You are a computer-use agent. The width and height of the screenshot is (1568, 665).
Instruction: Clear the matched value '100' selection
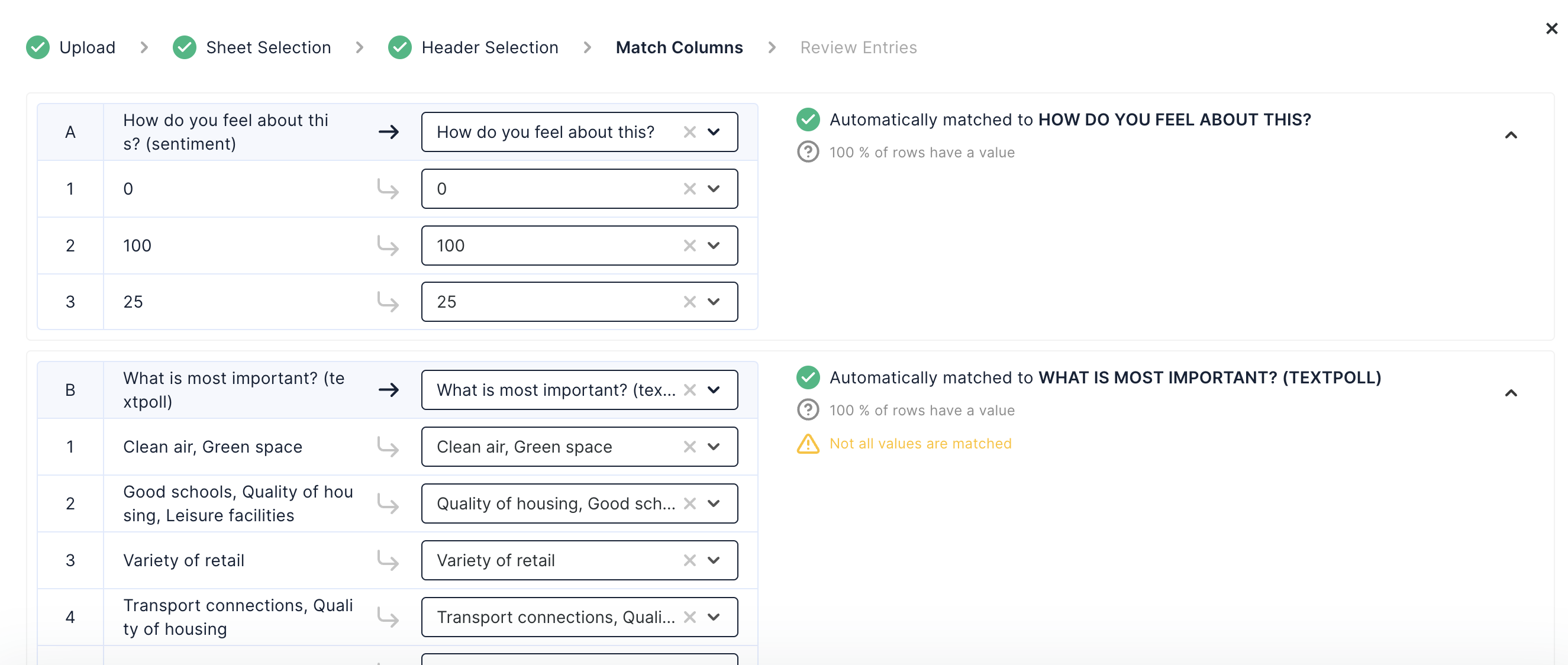tap(689, 246)
